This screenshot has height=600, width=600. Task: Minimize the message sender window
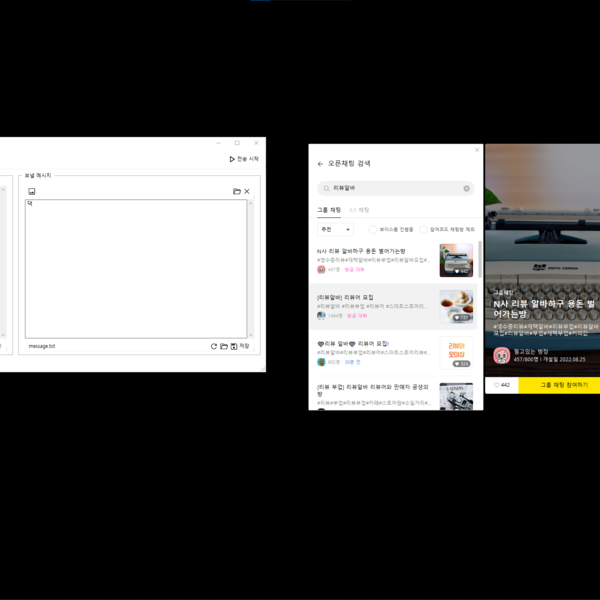[x=218, y=143]
